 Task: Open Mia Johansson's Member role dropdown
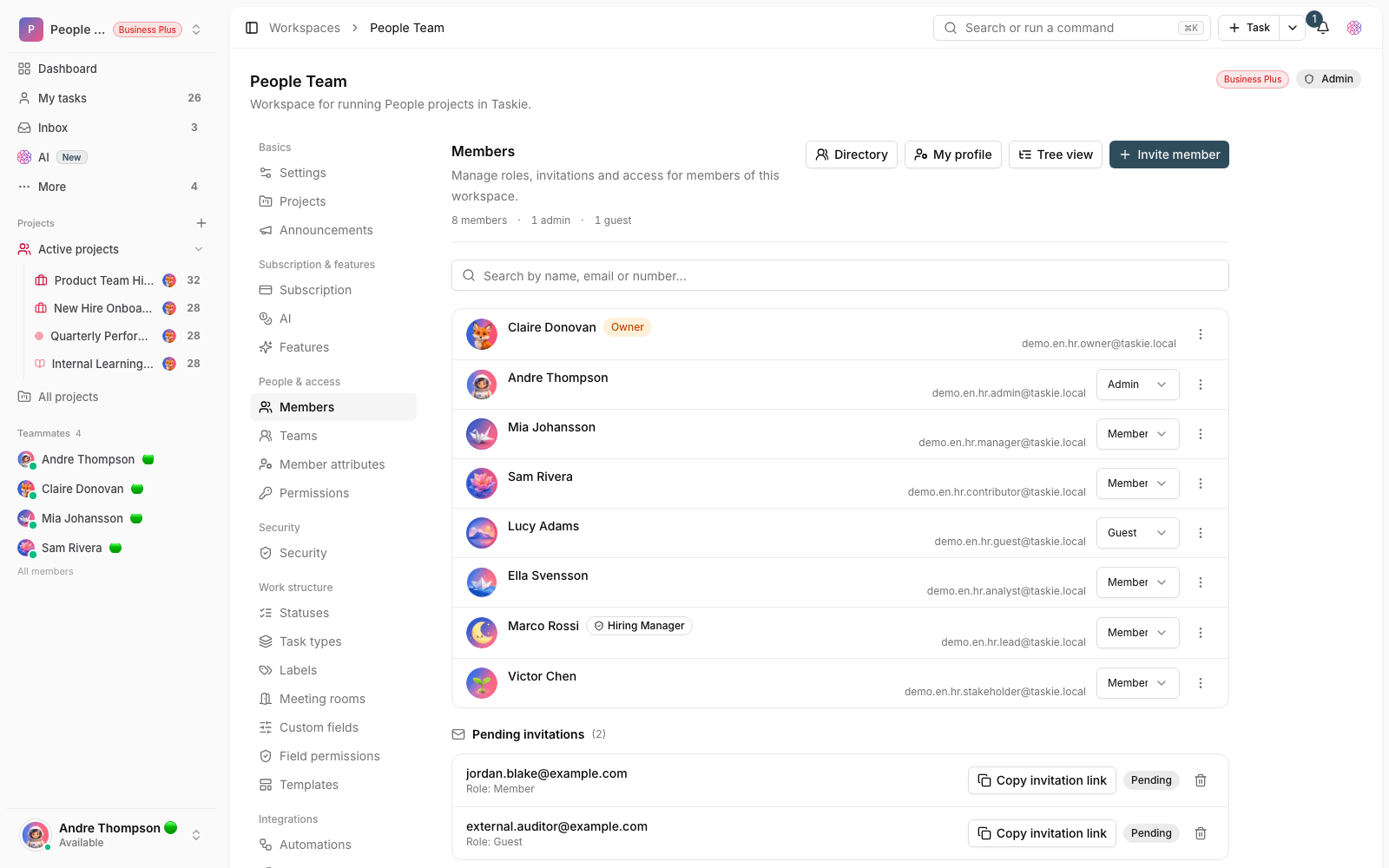pyautogui.click(x=1137, y=434)
